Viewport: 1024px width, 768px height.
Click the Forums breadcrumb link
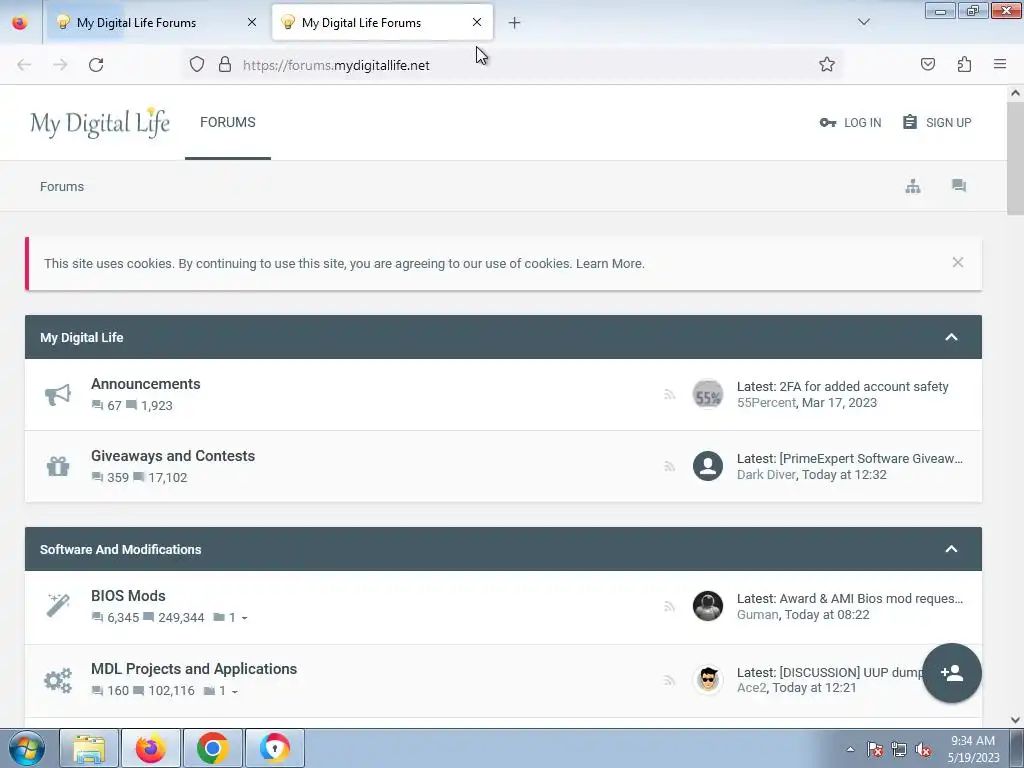click(62, 187)
